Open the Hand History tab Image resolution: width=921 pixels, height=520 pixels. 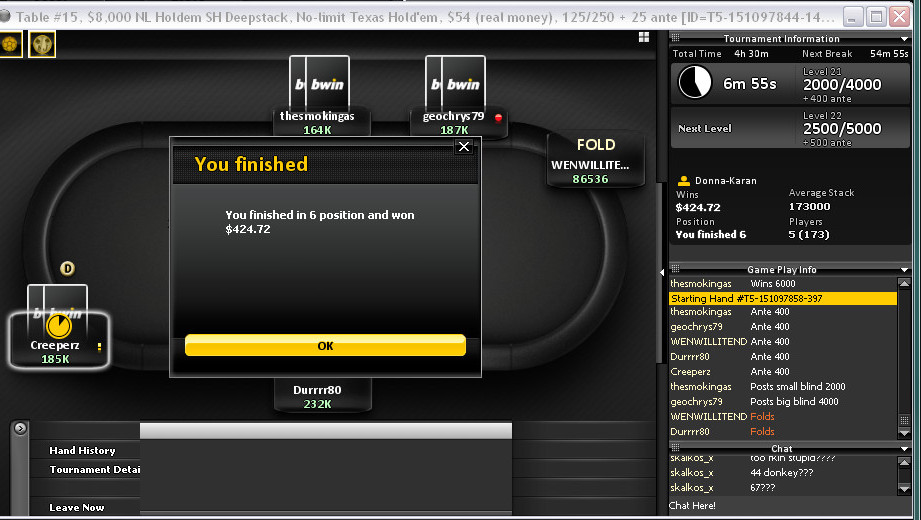[x=82, y=451]
